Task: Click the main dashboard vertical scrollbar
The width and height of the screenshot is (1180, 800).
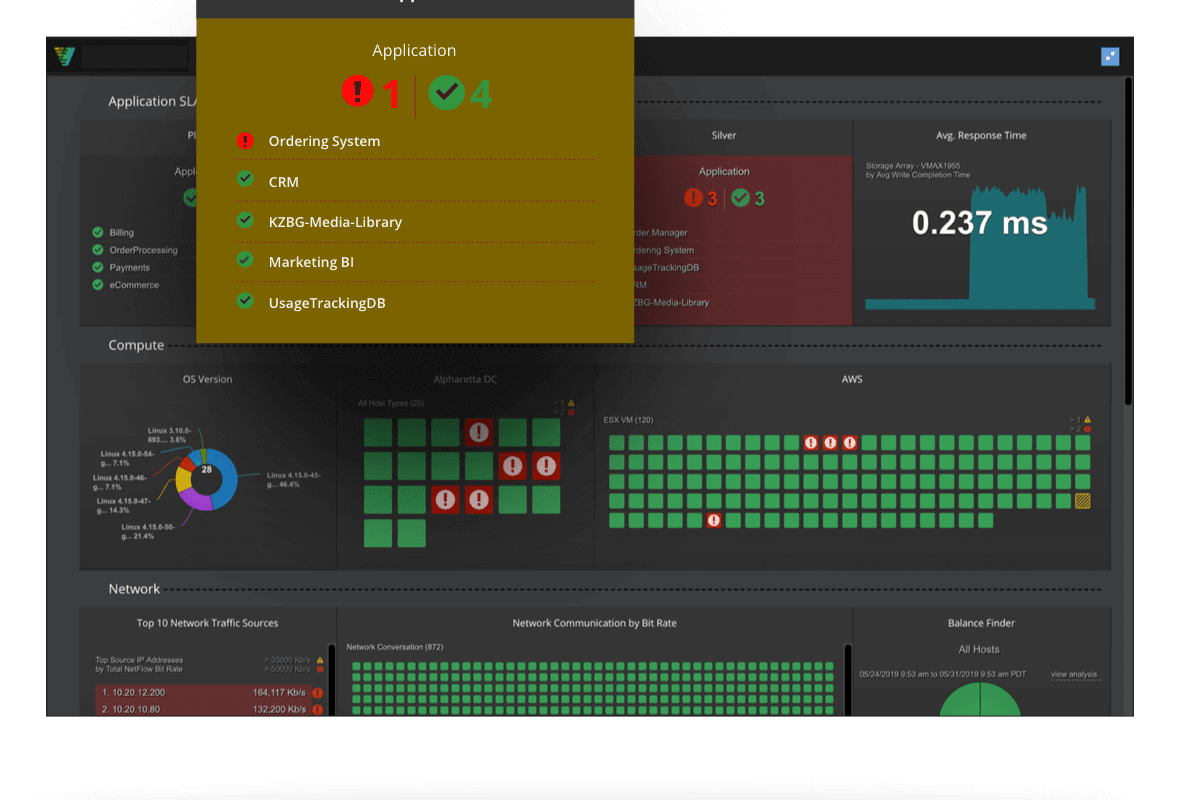Action: (x=1128, y=241)
